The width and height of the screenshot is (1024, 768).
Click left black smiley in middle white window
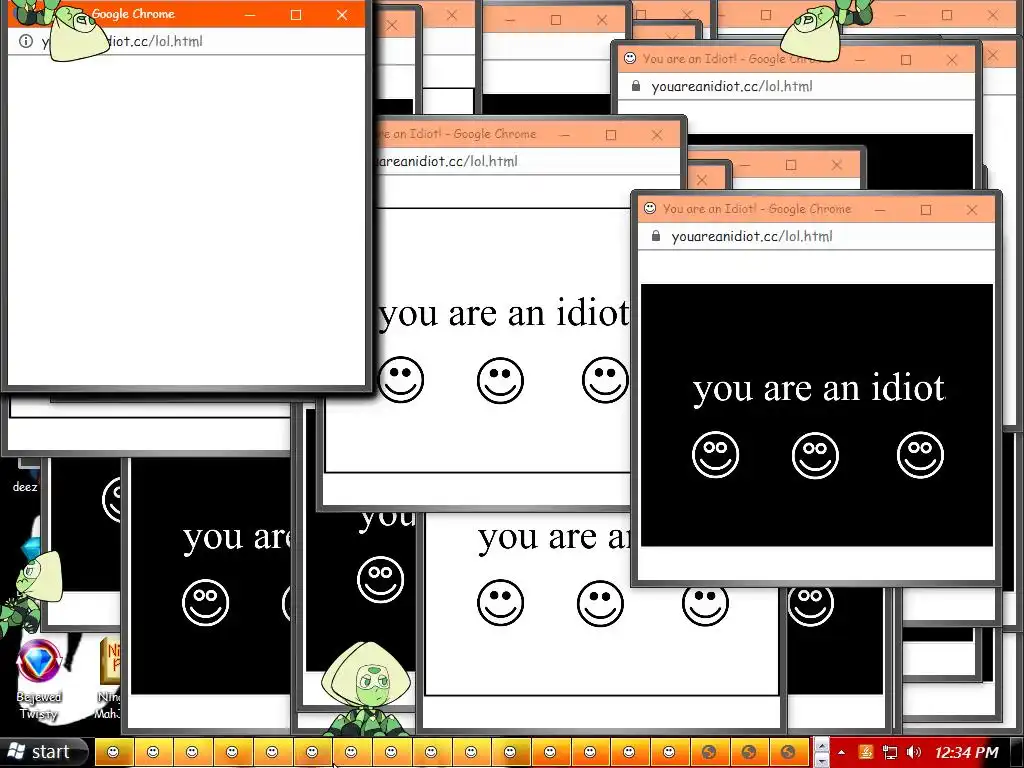tap(401, 379)
